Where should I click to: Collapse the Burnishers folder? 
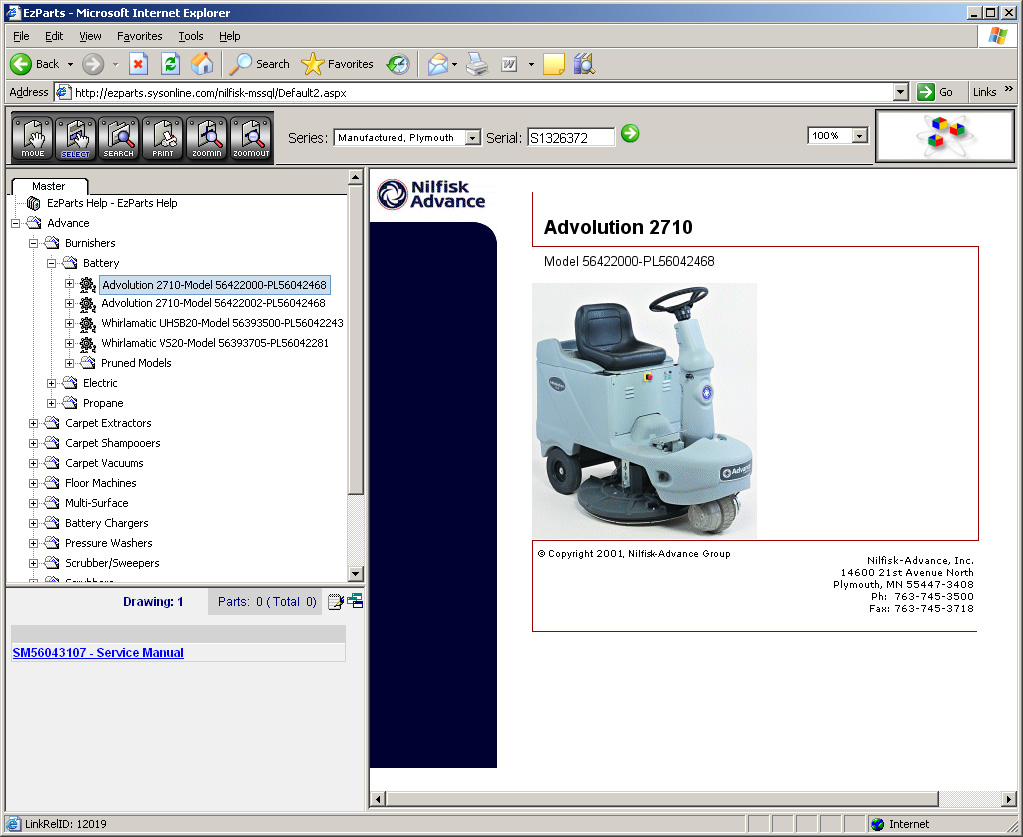point(33,243)
